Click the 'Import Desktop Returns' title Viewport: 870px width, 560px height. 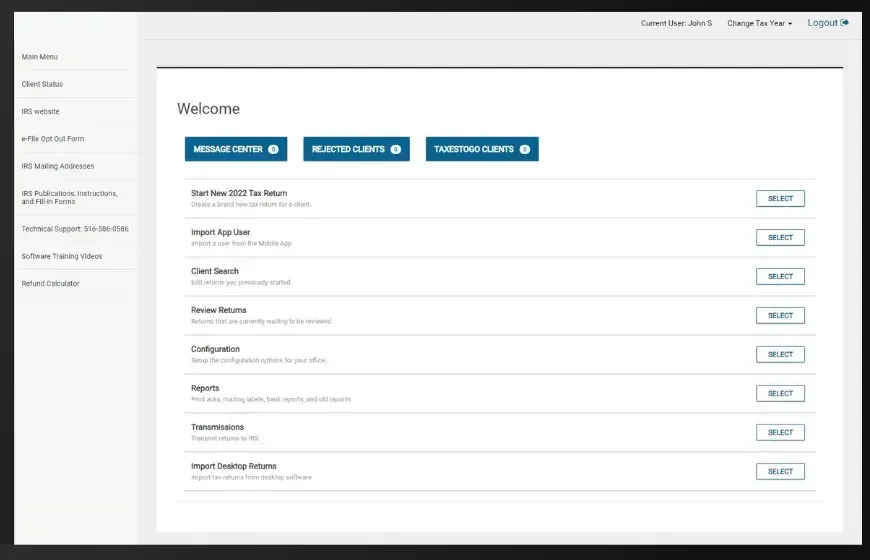coord(234,466)
